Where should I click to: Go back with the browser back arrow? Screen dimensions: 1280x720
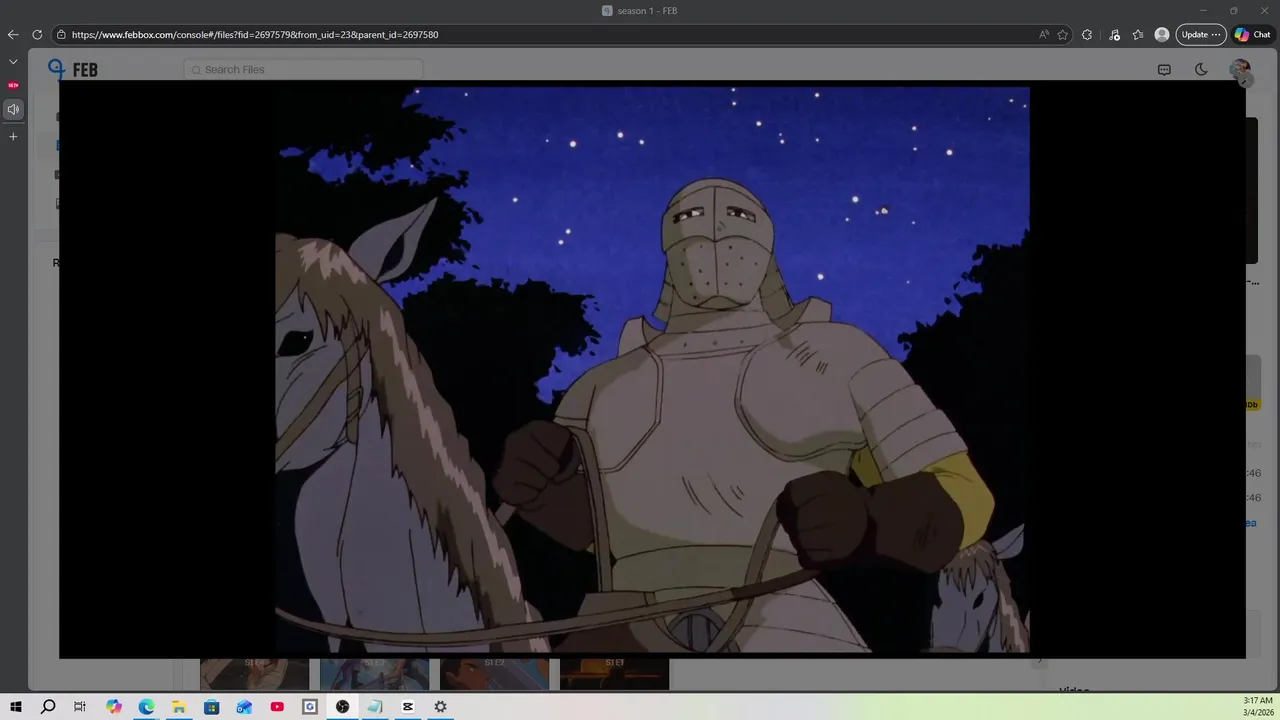[13, 34]
